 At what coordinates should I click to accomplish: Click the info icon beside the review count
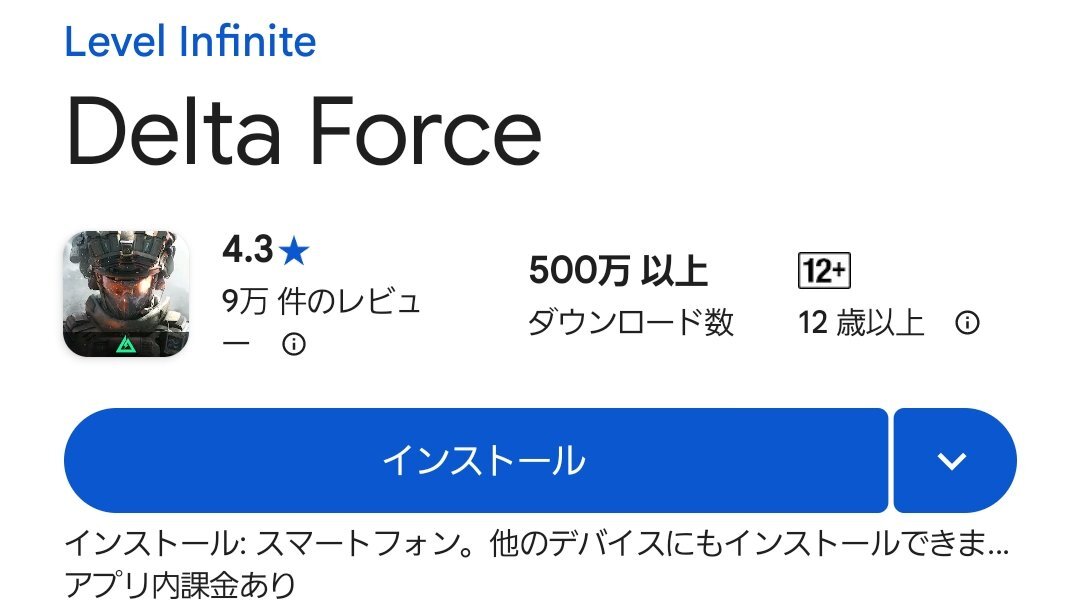[x=293, y=344]
